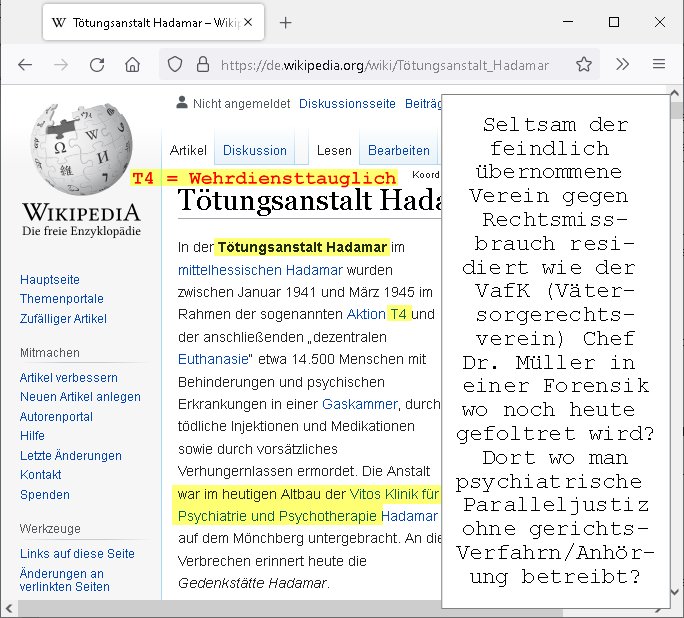Screen dimensions: 684x618
Task: Open Änderungen an verlinkten Seiten
Action: coord(65,580)
